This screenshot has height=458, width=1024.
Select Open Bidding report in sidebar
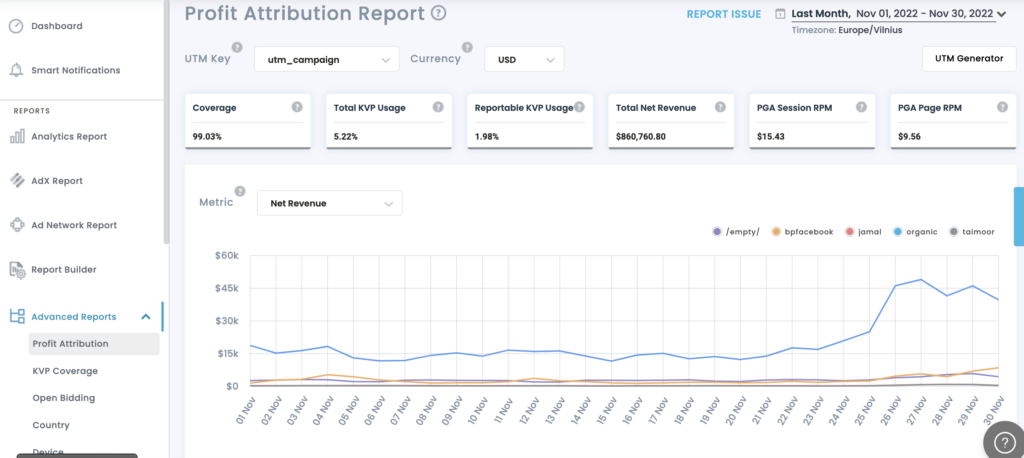pos(64,398)
